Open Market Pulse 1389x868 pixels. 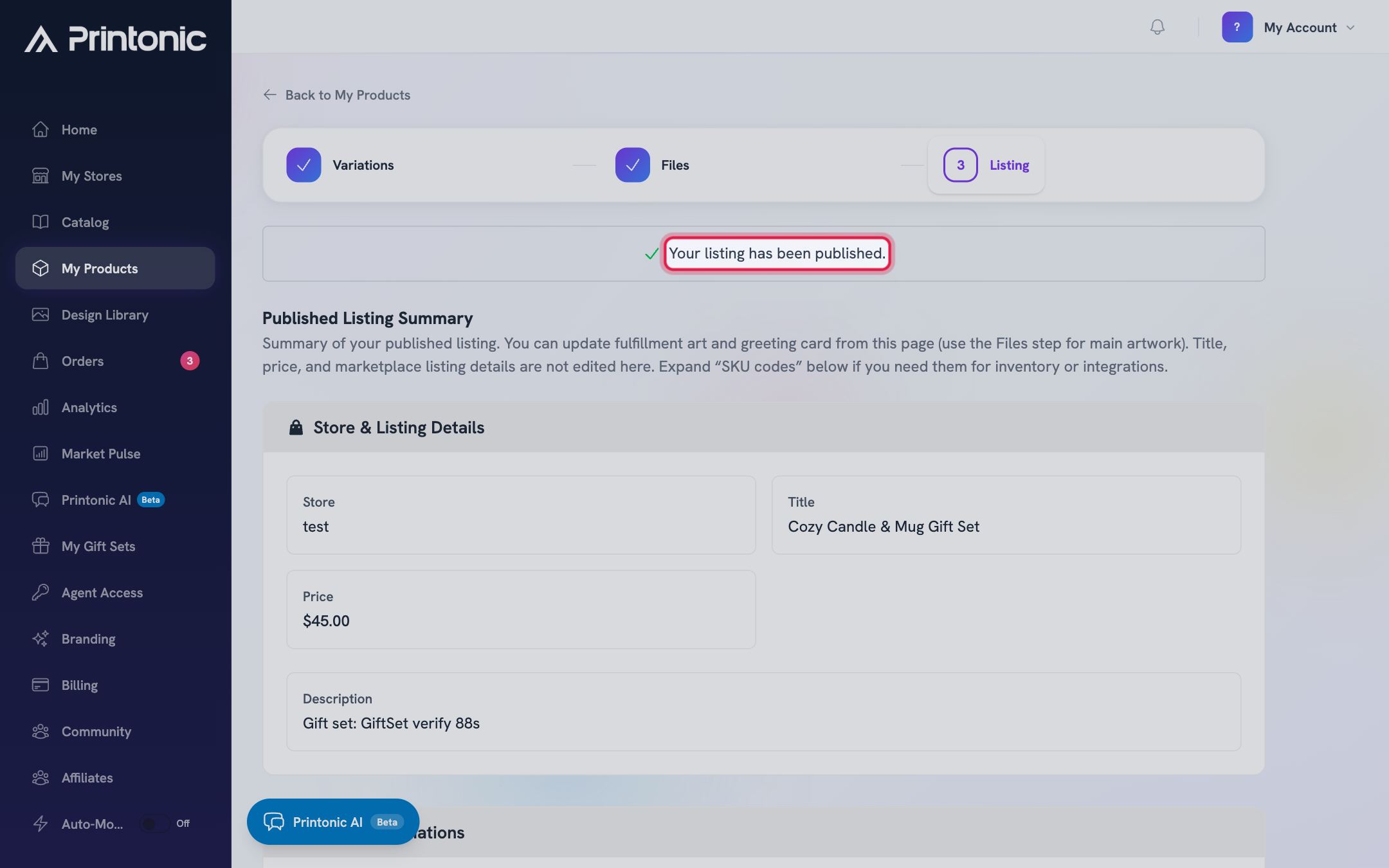tap(115, 453)
